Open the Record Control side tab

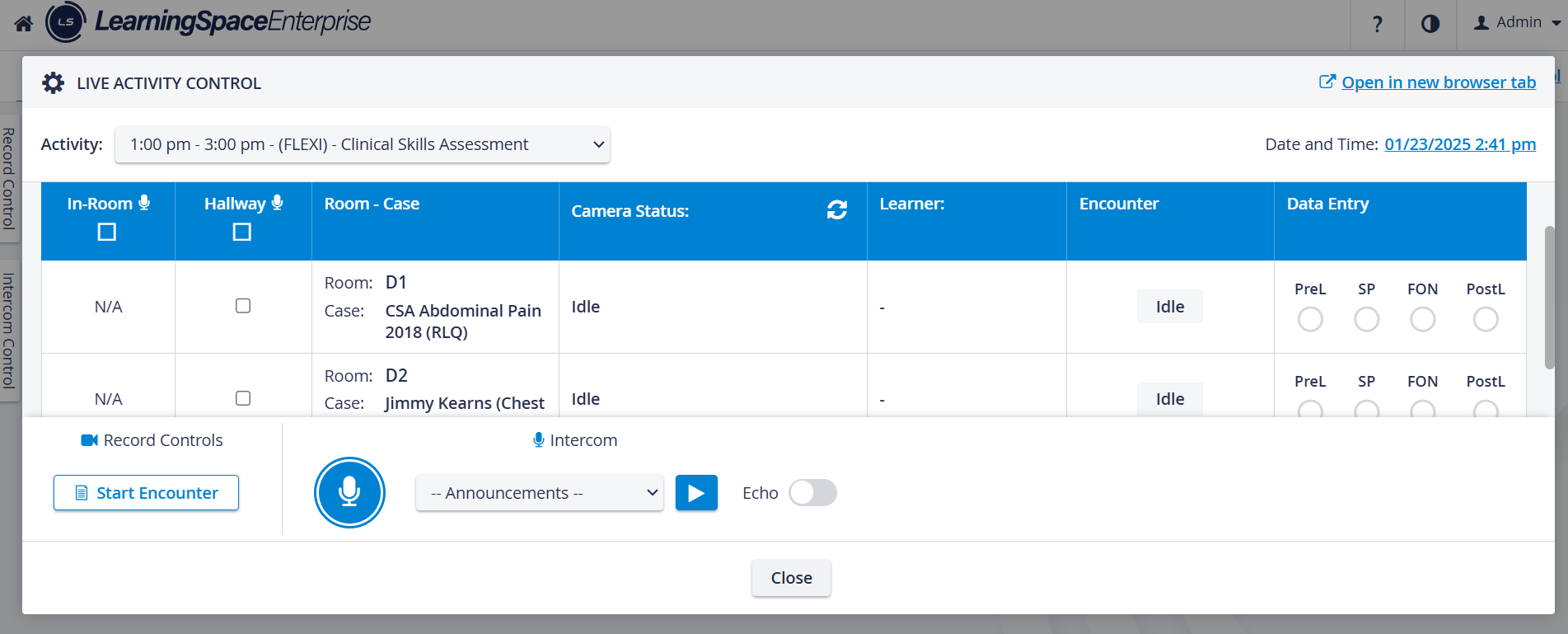point(9,178)
